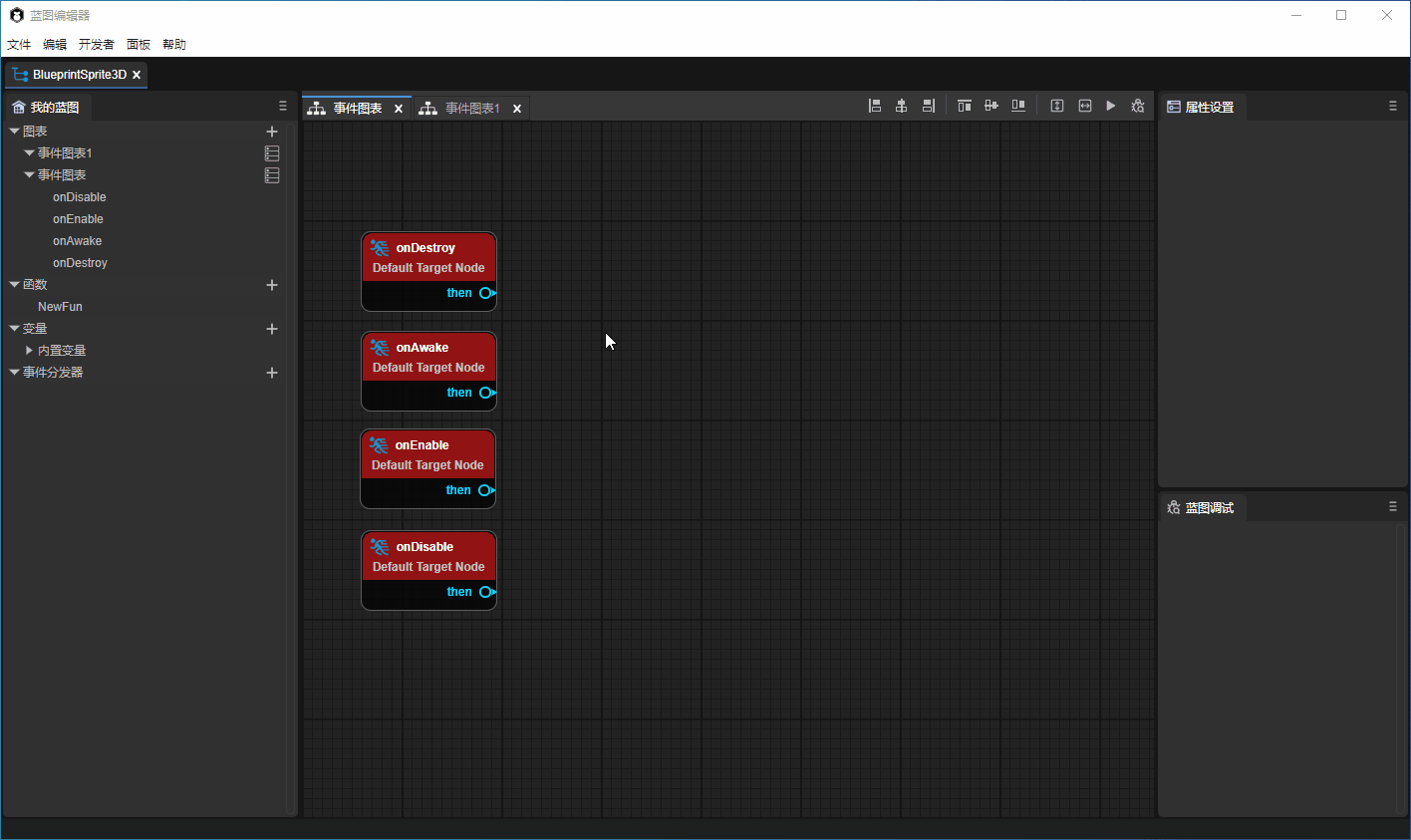Click the align right toolbar icon
Viewport: 1411px width, 840px height.
pyautogui.click(x=928, y=106)
